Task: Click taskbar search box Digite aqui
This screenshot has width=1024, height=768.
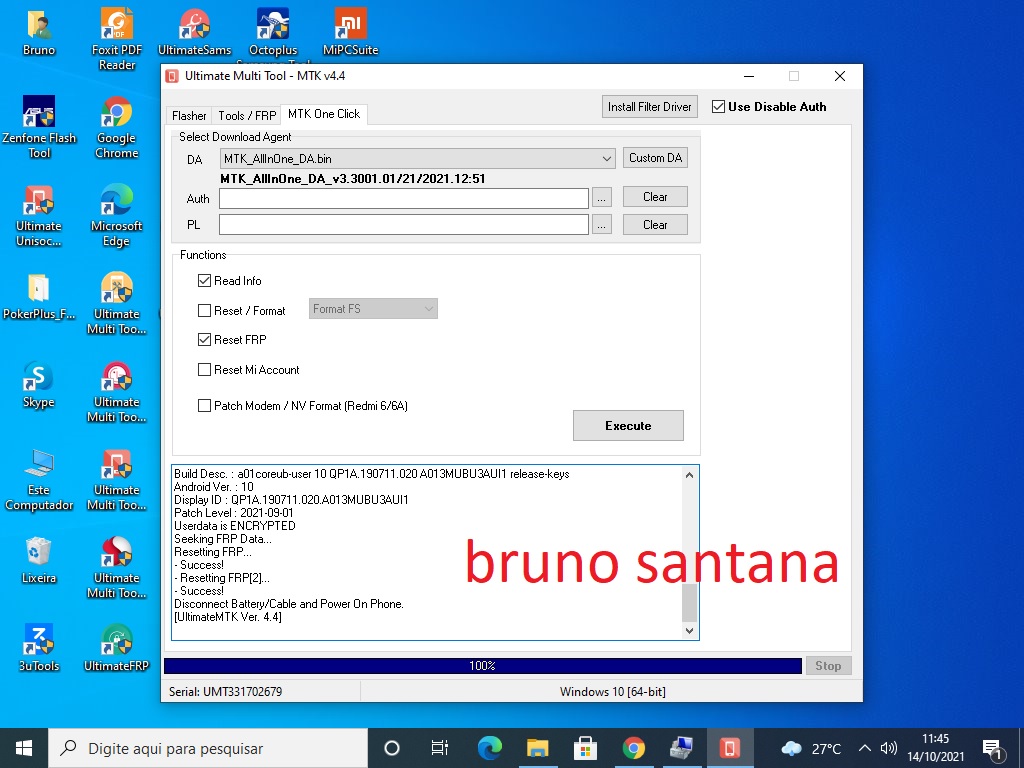Action: pyautogui.click(x=208, y=748)
